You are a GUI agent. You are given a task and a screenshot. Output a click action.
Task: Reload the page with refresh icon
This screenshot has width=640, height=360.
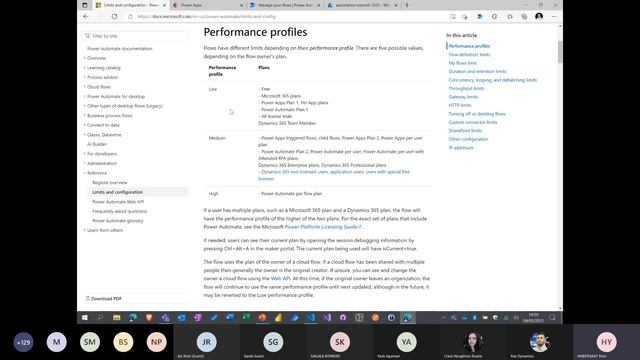click(114, 16)
